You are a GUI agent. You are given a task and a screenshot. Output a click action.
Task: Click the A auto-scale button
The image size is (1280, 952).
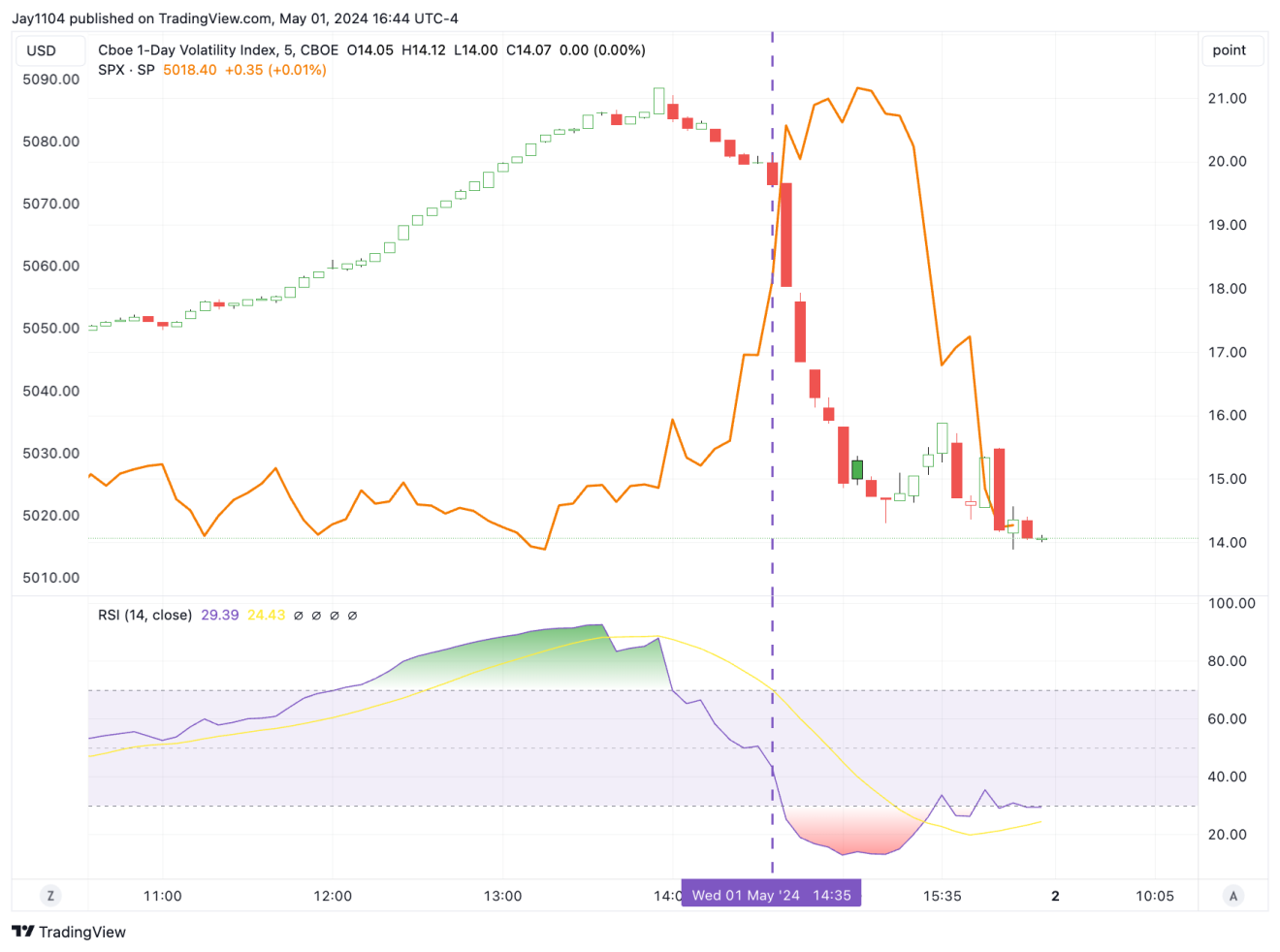(x=1233, y=896)
